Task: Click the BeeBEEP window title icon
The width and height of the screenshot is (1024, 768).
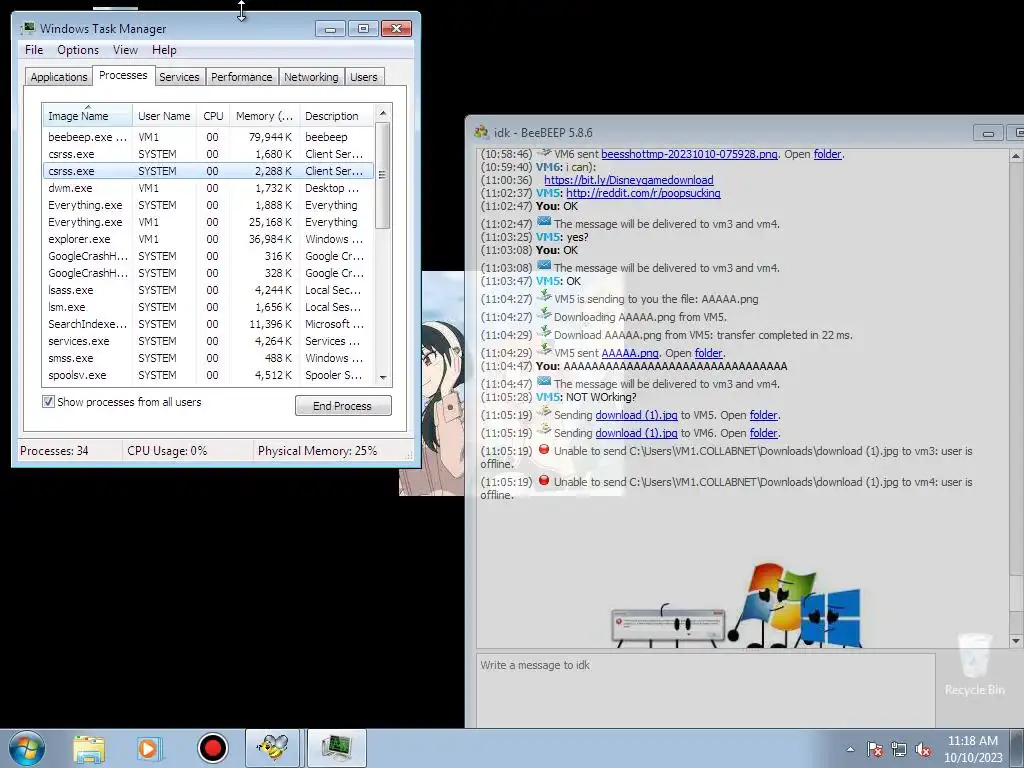Action: pos(481,133)
